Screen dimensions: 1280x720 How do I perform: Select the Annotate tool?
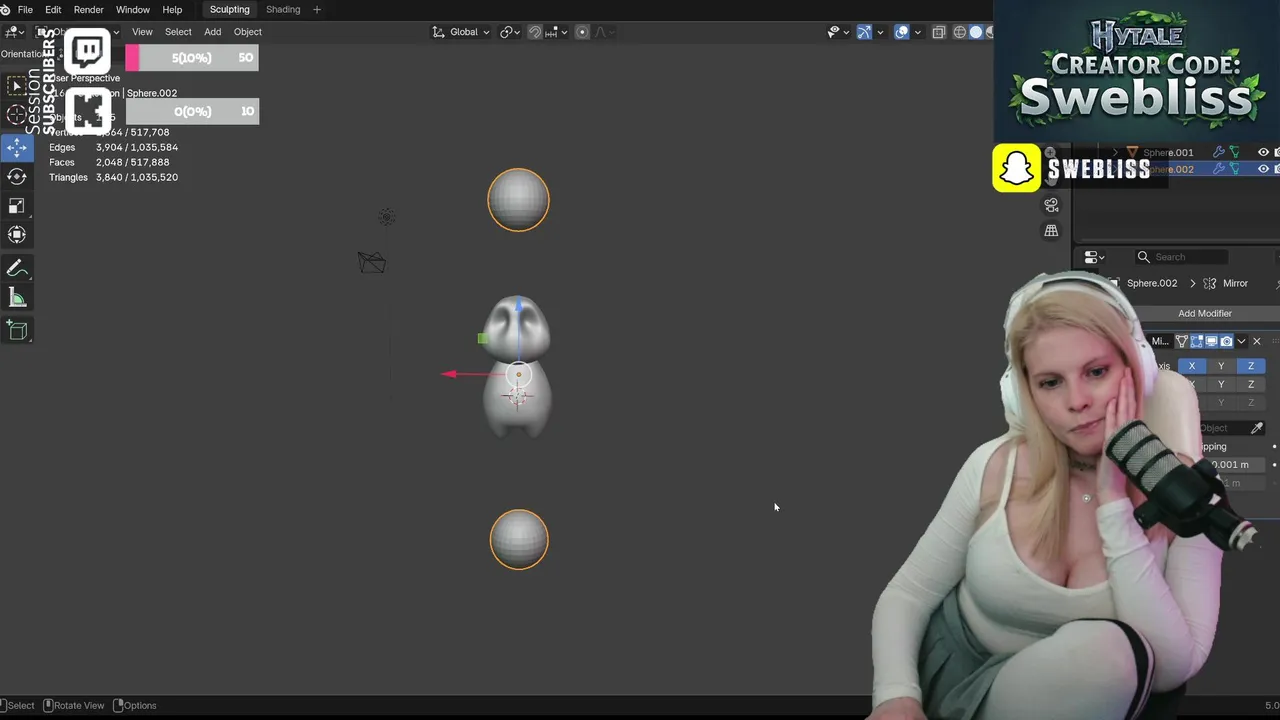(17, 268)
